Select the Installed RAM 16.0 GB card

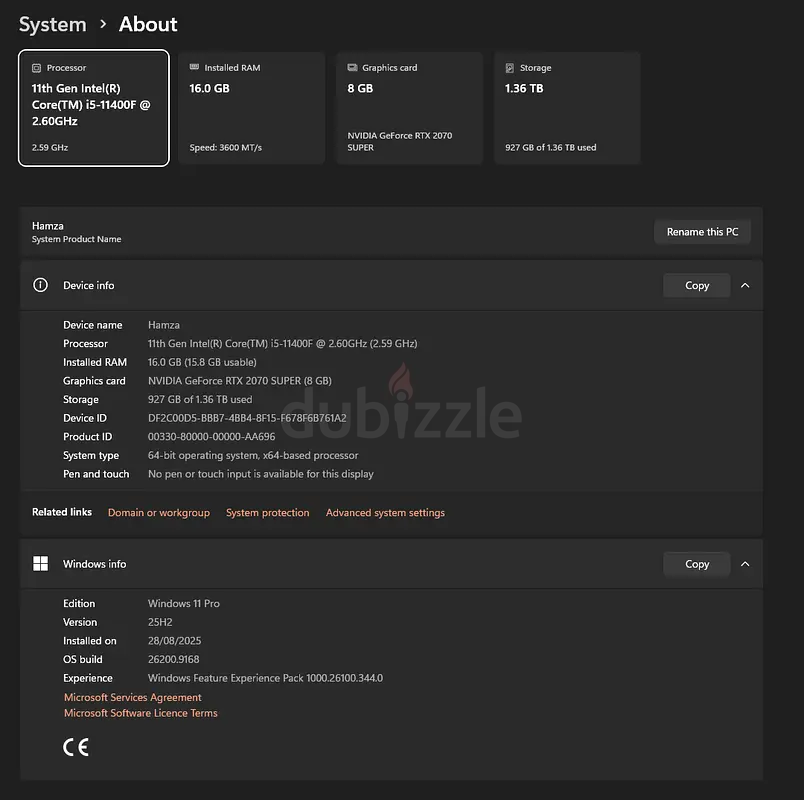click(251, 108)
